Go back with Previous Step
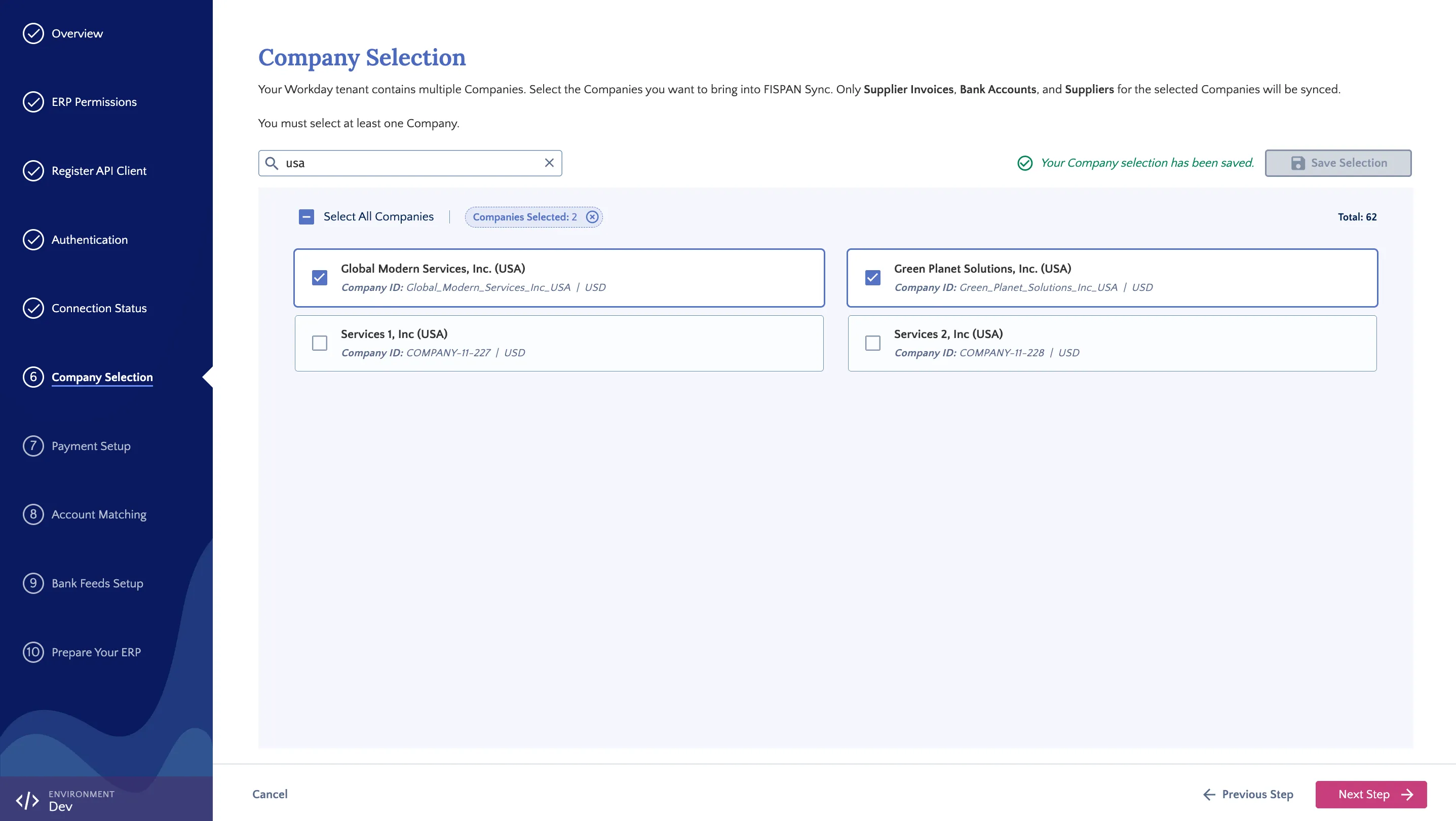This screenshot has width=1456, height=821. pyautogui.click(x=1248, y=795)
